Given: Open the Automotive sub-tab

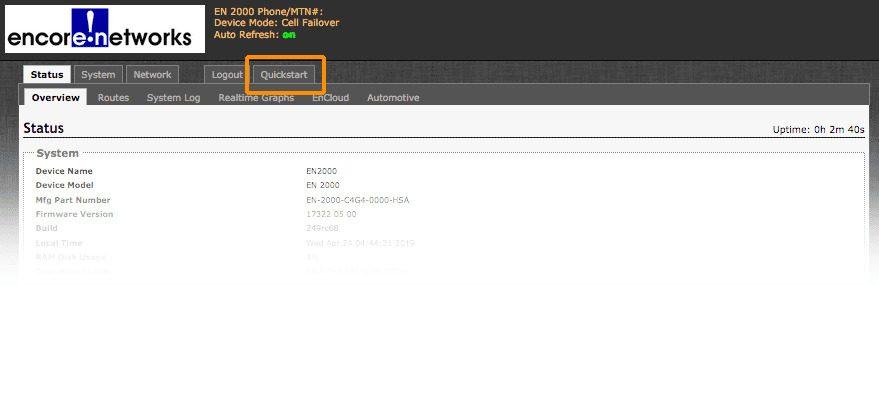Looking at the screenshot, I should [x=393, y=97].
